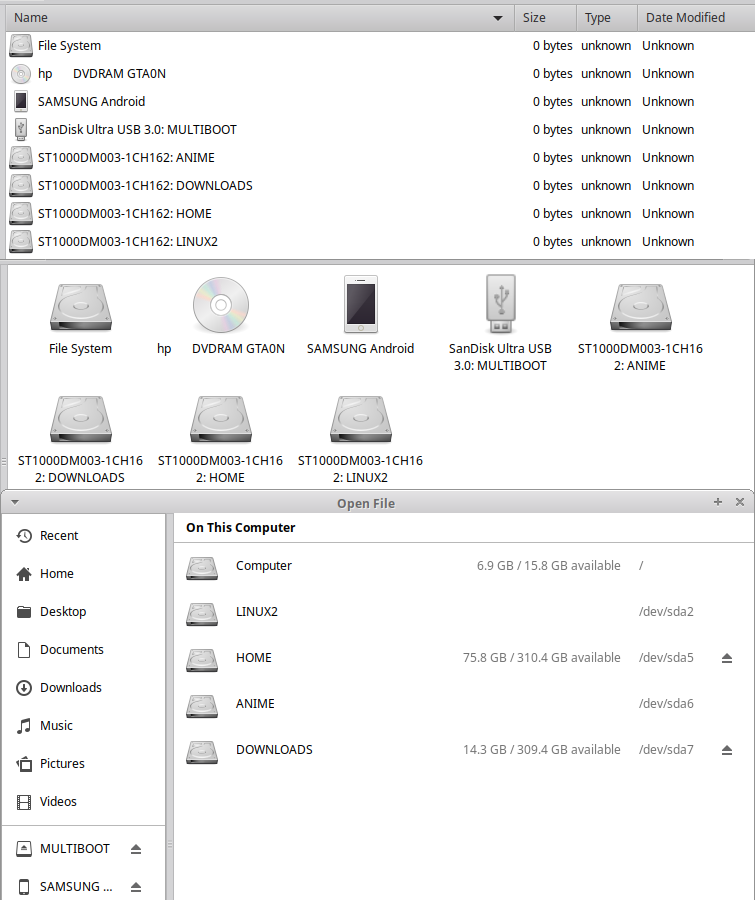Eject the DOWNLOADS volume on /dev/sda7
Screen dimensions: 755x900
pyautogui.click(x=727, y=750)
